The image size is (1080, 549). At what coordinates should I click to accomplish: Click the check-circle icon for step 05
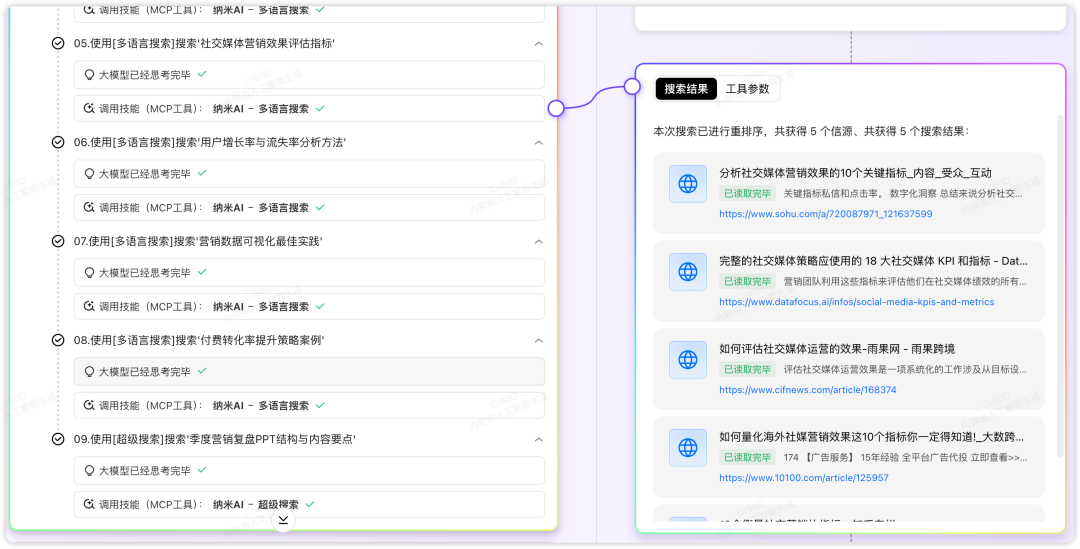point(59,43)
